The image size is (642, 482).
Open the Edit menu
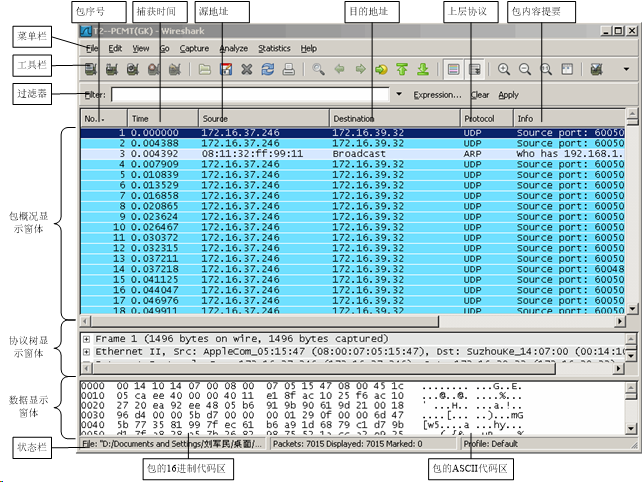(x=115, y=48)
